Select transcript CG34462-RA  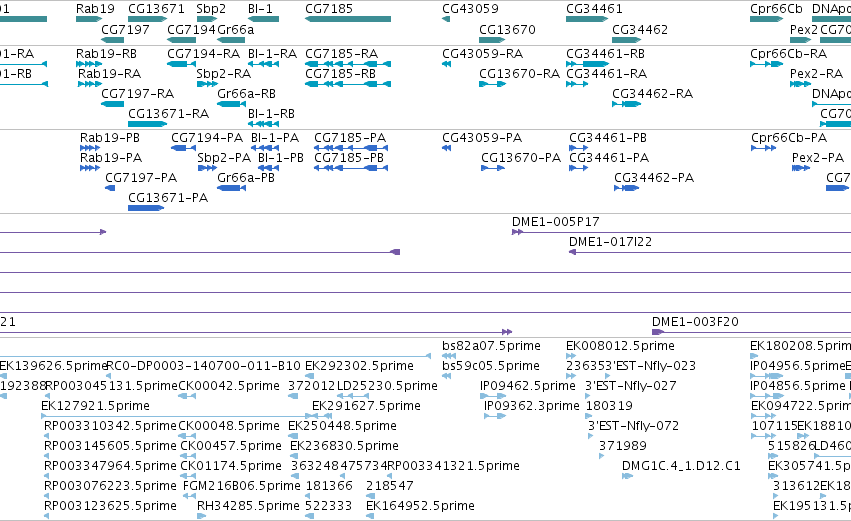tap(627, 104)
